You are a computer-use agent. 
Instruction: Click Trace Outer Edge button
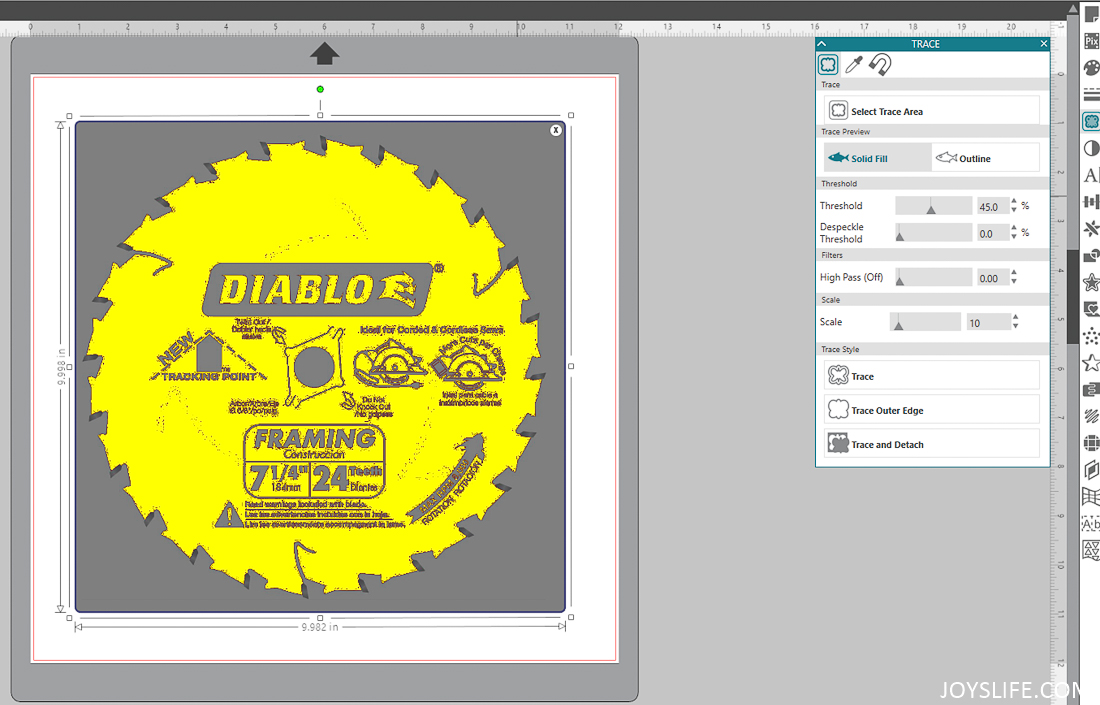(x=932, y=410)
